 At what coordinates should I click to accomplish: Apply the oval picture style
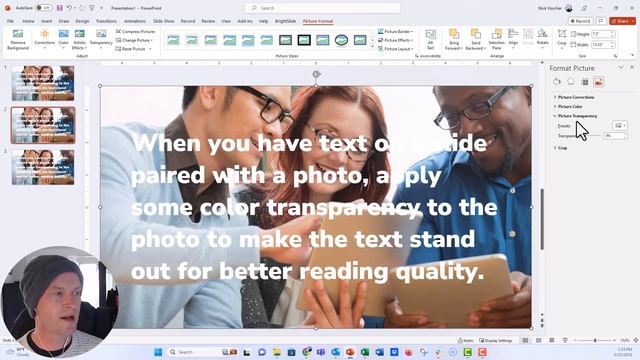[341, 40]
